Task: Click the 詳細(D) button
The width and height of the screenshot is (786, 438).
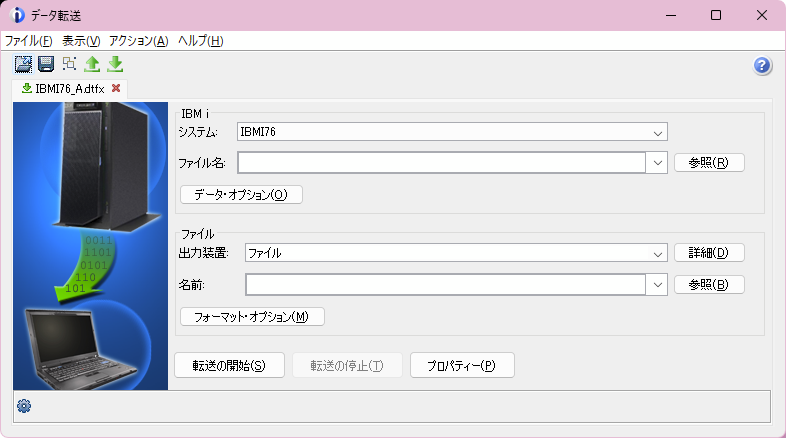Action: (x=709, y=253)
